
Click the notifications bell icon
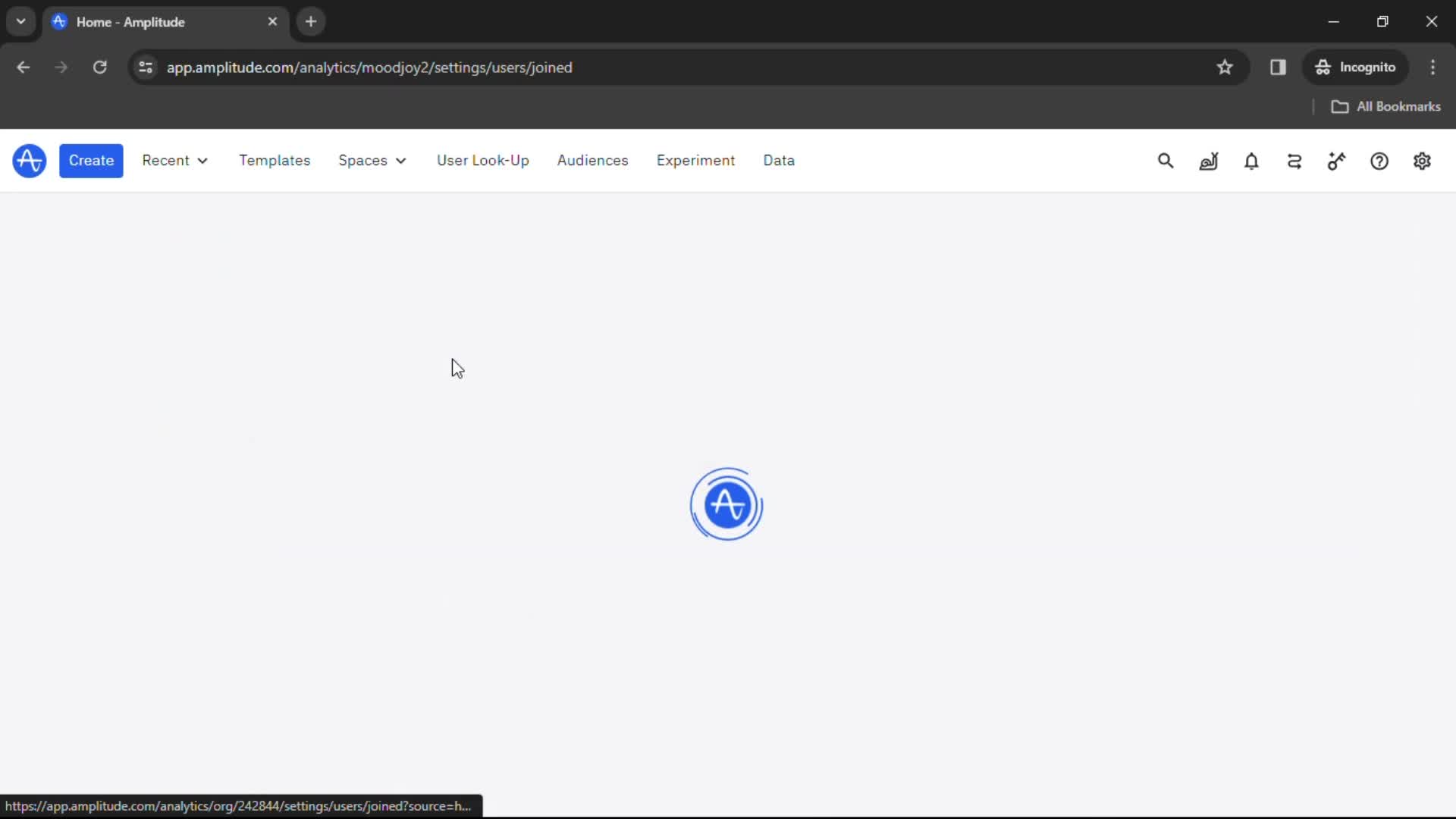pos(1251,160)
